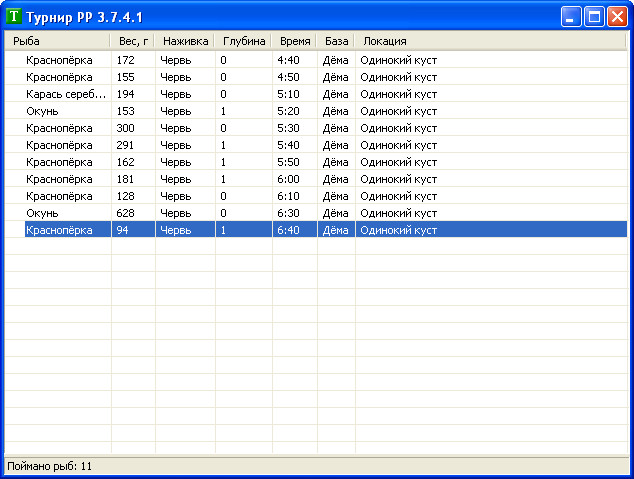
Task: Click weight value 628
Action: tap(125, 213)
